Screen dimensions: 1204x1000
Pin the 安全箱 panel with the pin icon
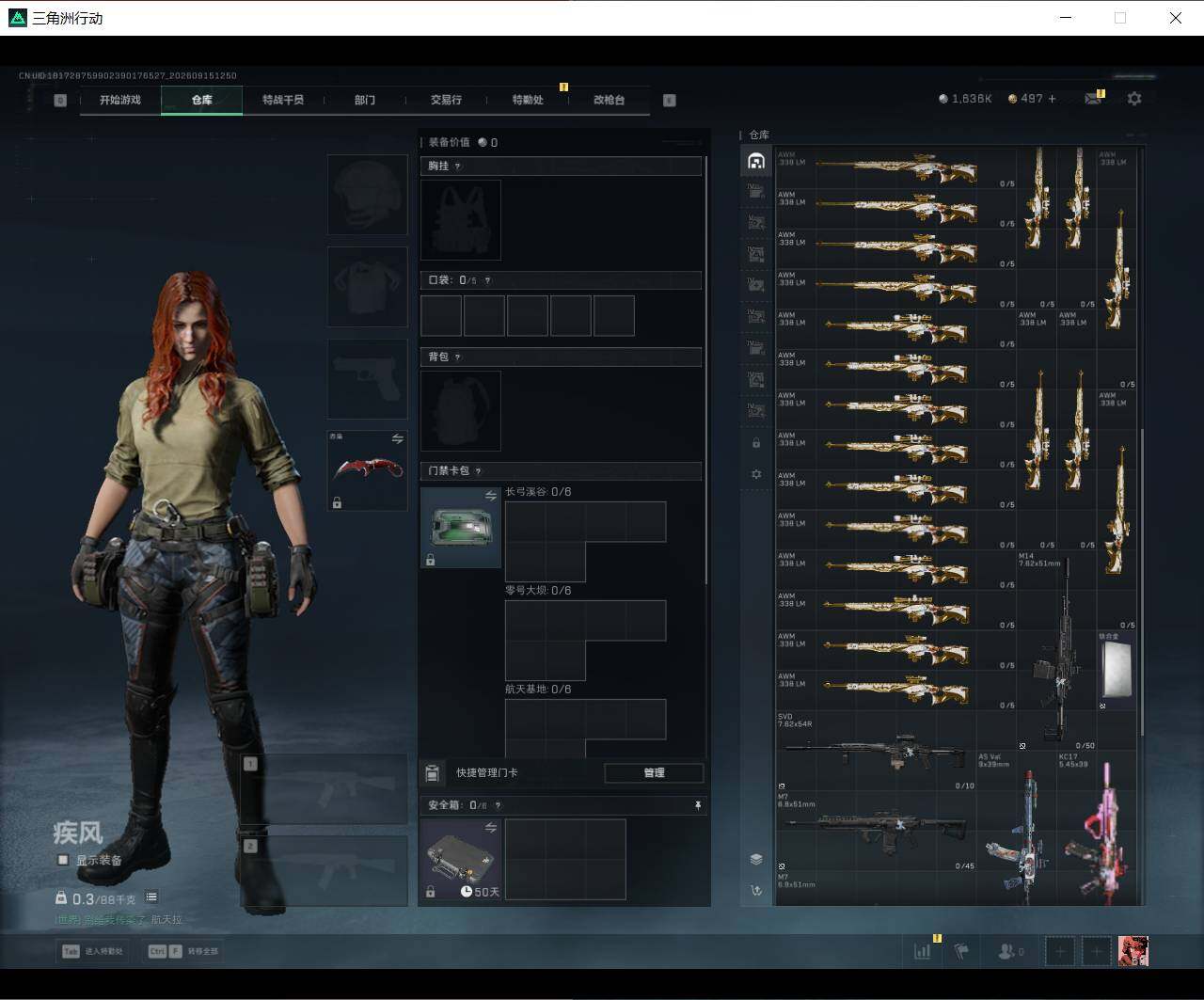[697, 805]
